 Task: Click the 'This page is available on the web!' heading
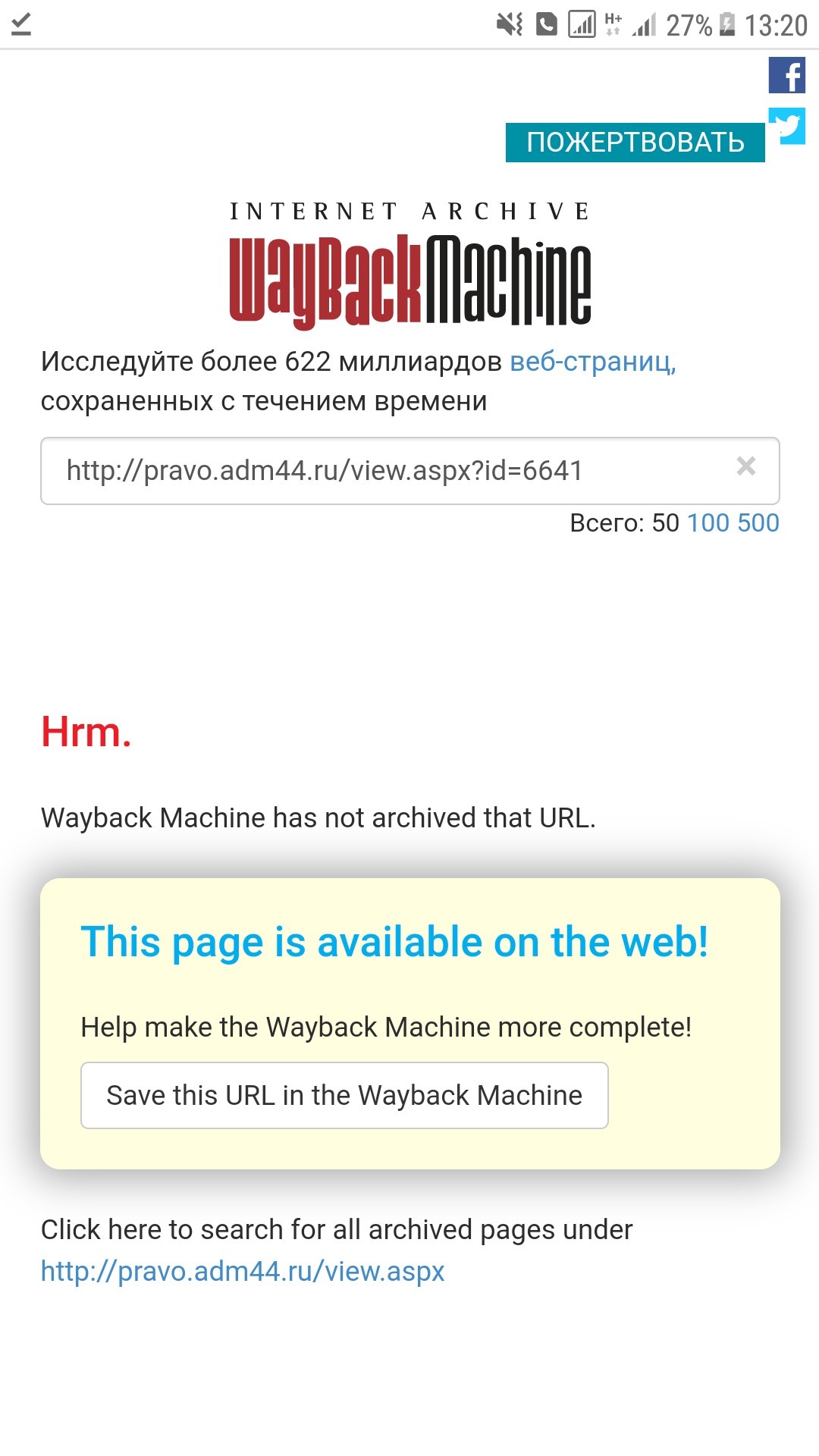394,943
